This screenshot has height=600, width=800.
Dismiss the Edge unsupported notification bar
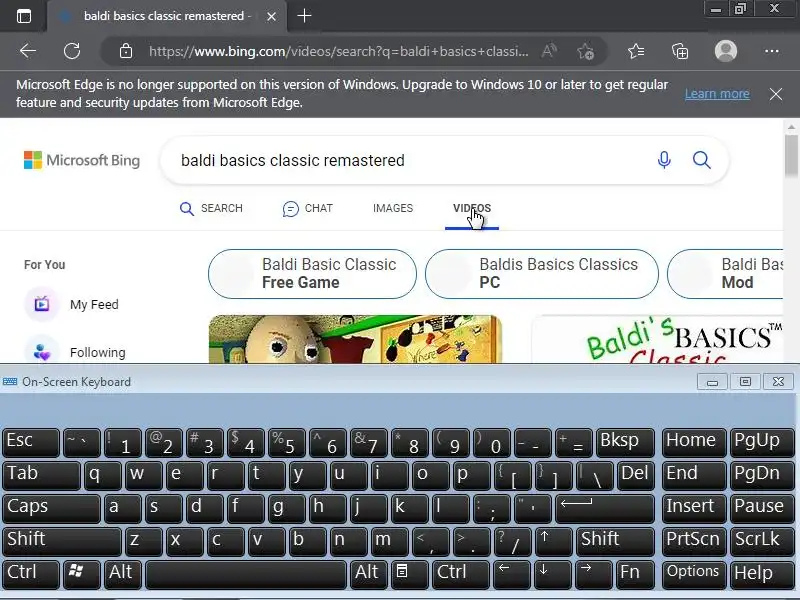(776, 94)
